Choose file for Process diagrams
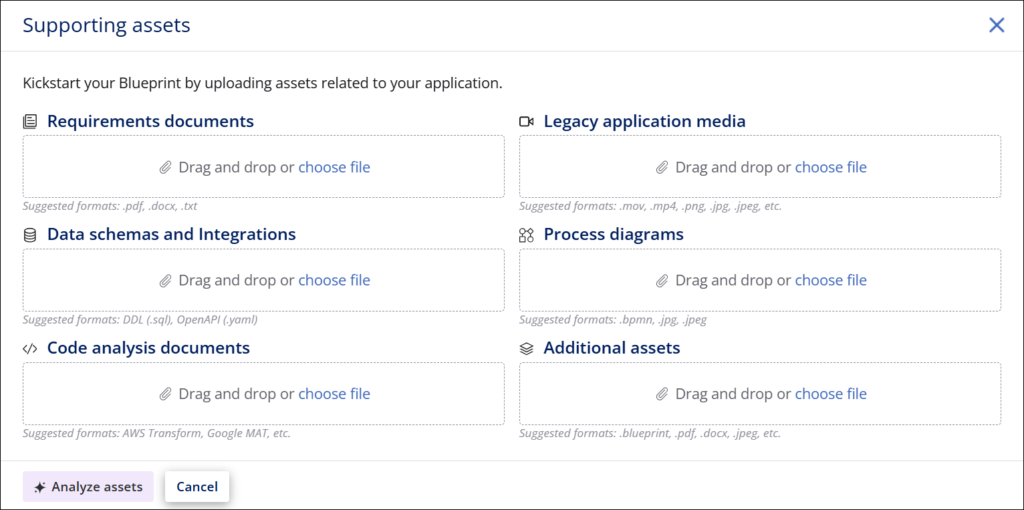 click(830, 280)
